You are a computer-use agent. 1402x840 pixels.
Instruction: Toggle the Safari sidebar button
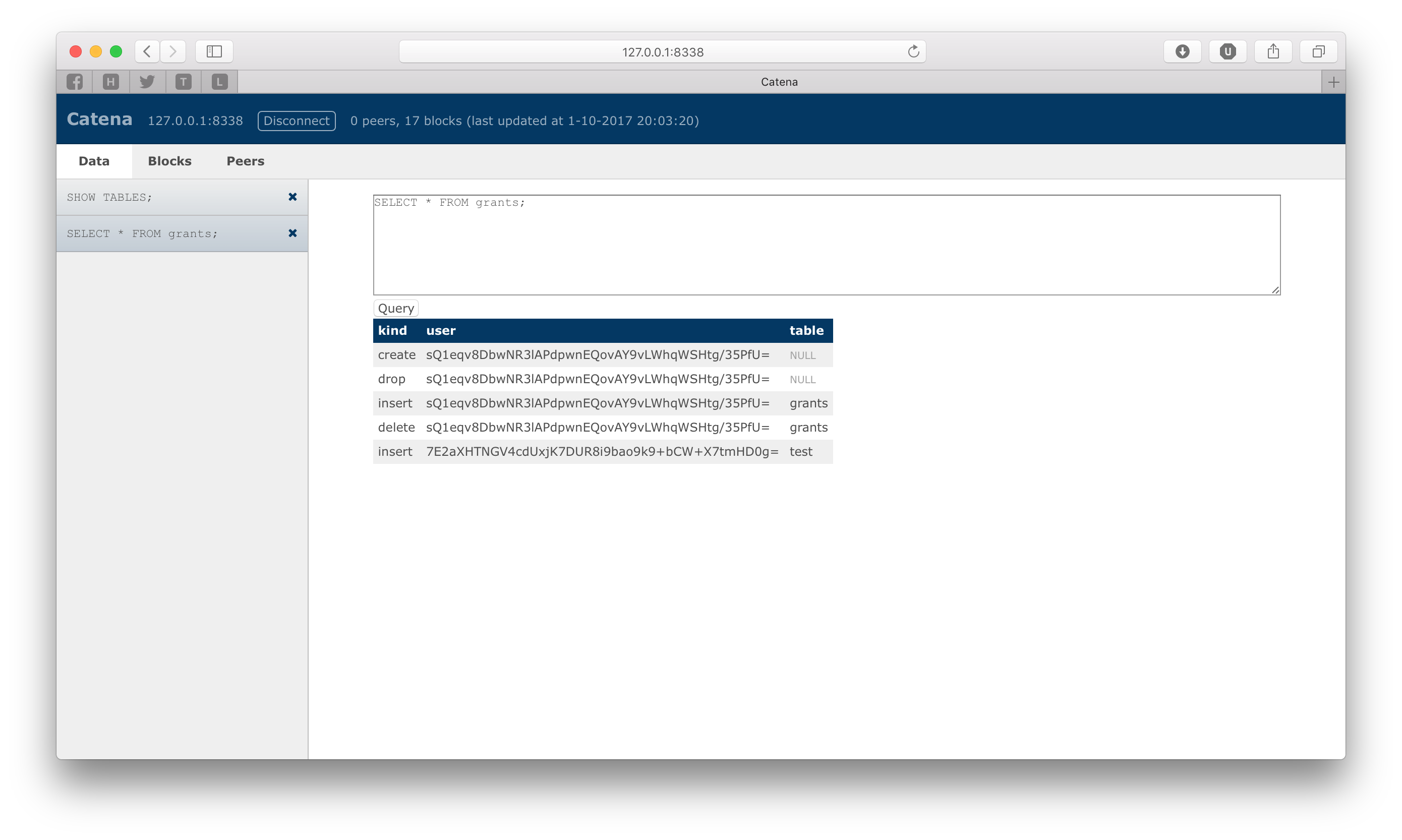click(214, 51)
